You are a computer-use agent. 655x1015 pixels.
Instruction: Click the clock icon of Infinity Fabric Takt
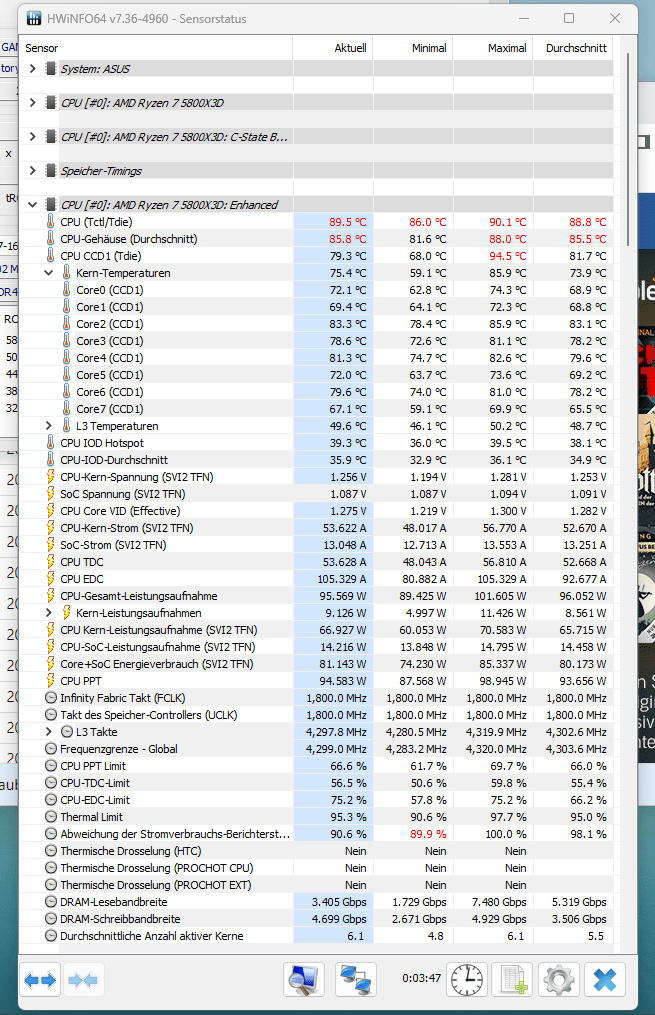pyautogui.click(x=51, y=698)
